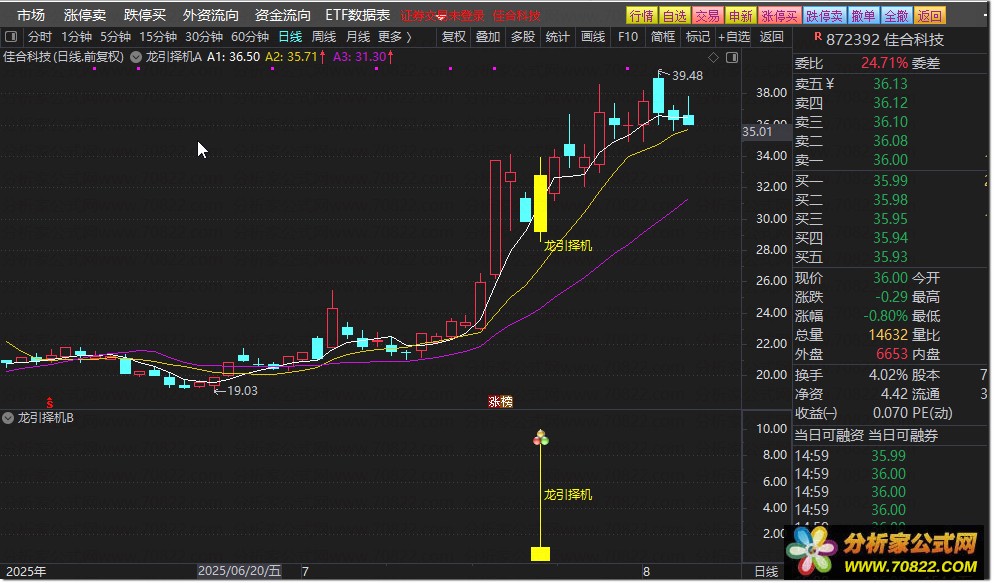The height and width of the screenshot is (583, 994).
Task: Click the 多股 toolbar item
Action: (523, 37)
